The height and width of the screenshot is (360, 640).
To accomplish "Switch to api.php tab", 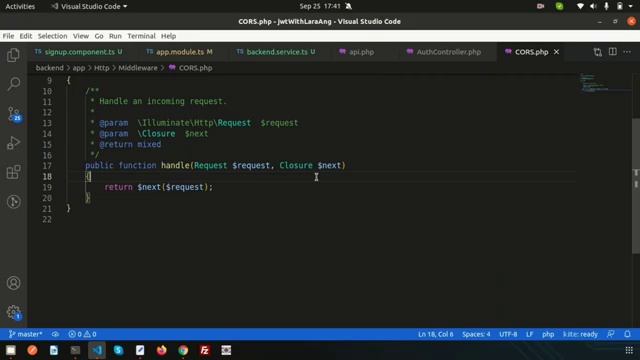I will (361, 52).
